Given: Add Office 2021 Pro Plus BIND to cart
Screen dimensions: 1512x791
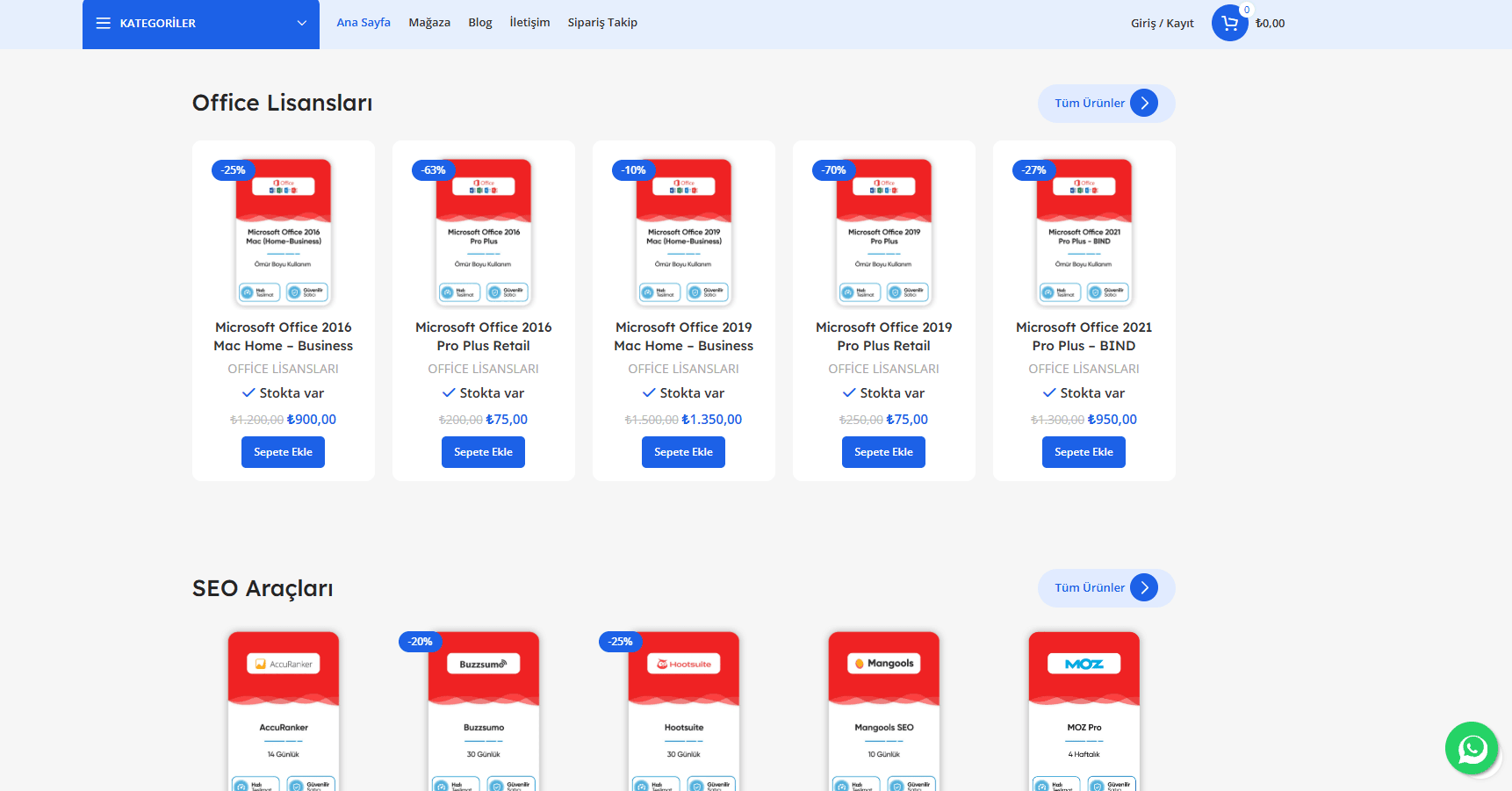Looking at the screenshot, I should click(x=1084, y=452).
